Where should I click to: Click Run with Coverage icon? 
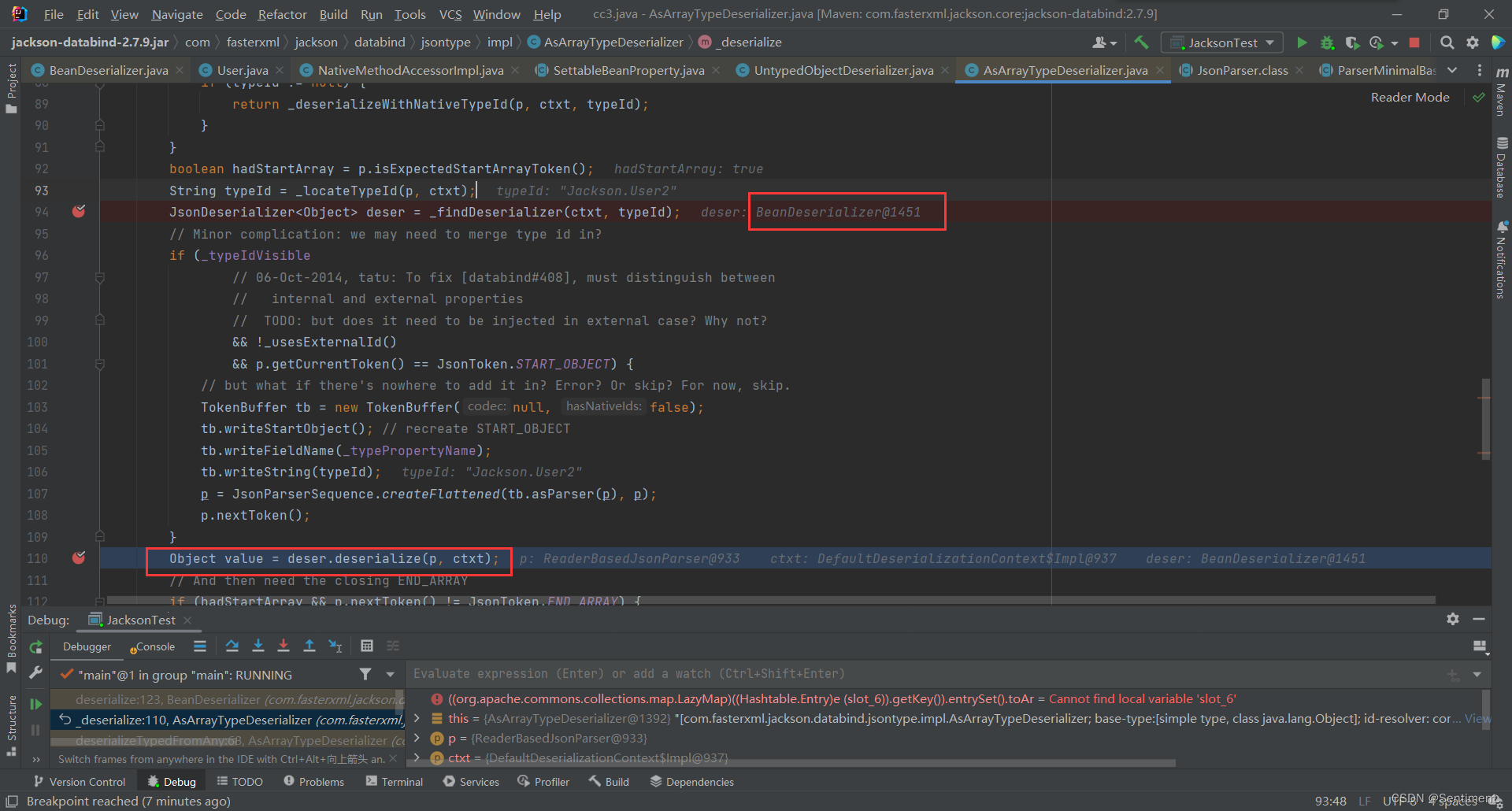click(x=1352, y=43)
